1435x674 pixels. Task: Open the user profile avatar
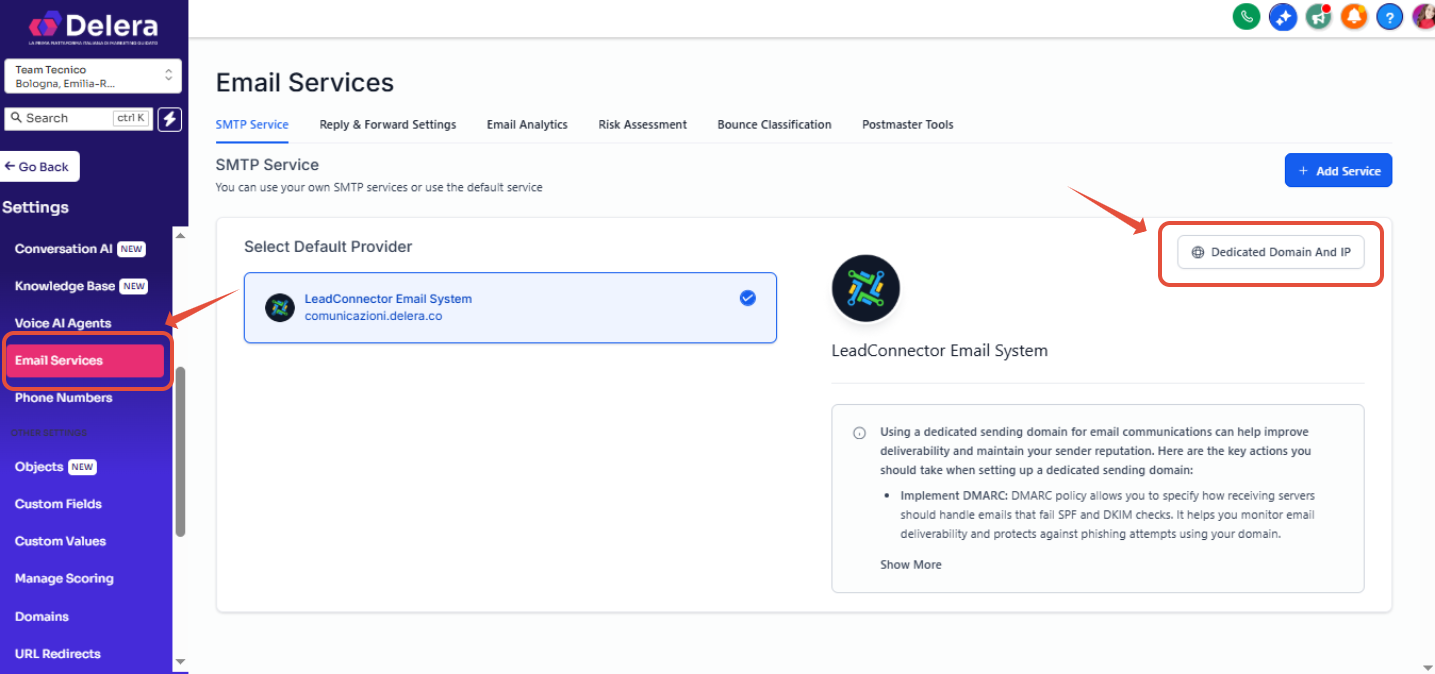(1424, 17)
